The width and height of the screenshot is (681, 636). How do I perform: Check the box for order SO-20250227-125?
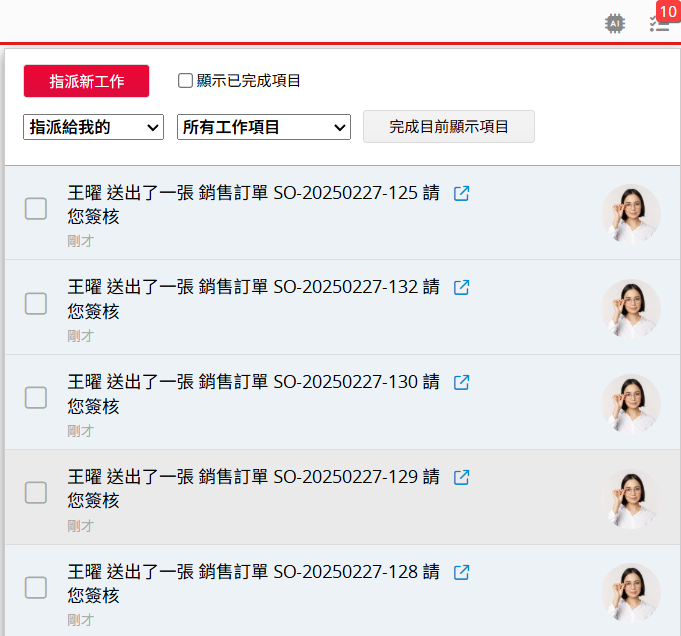(x=36, y=208)
